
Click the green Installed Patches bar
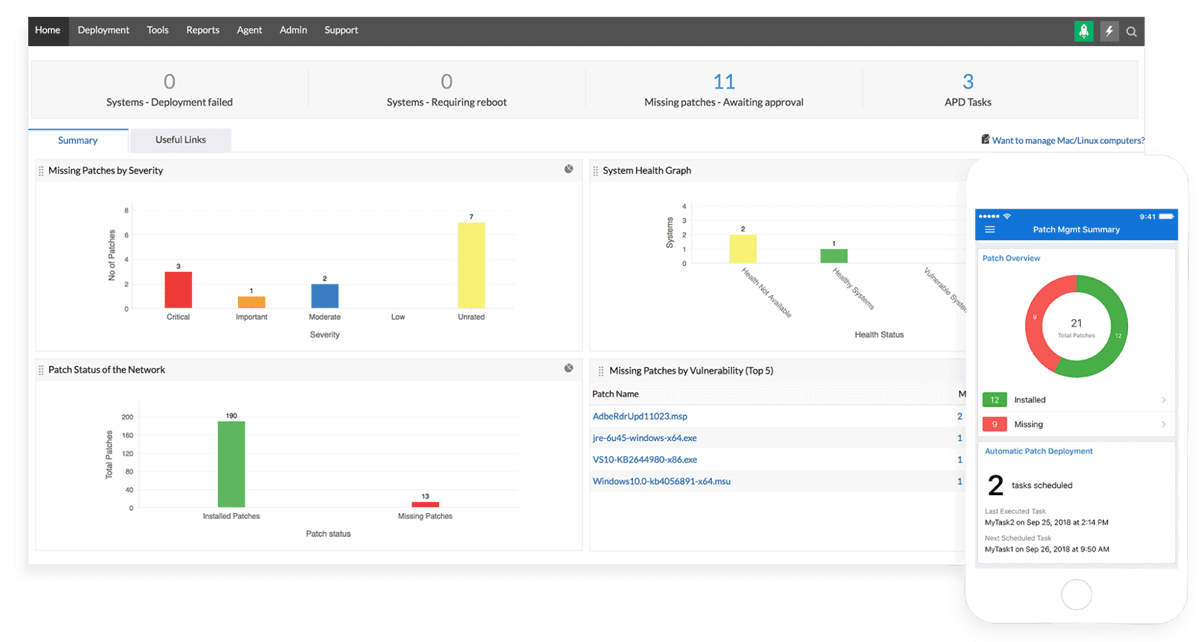231,464
